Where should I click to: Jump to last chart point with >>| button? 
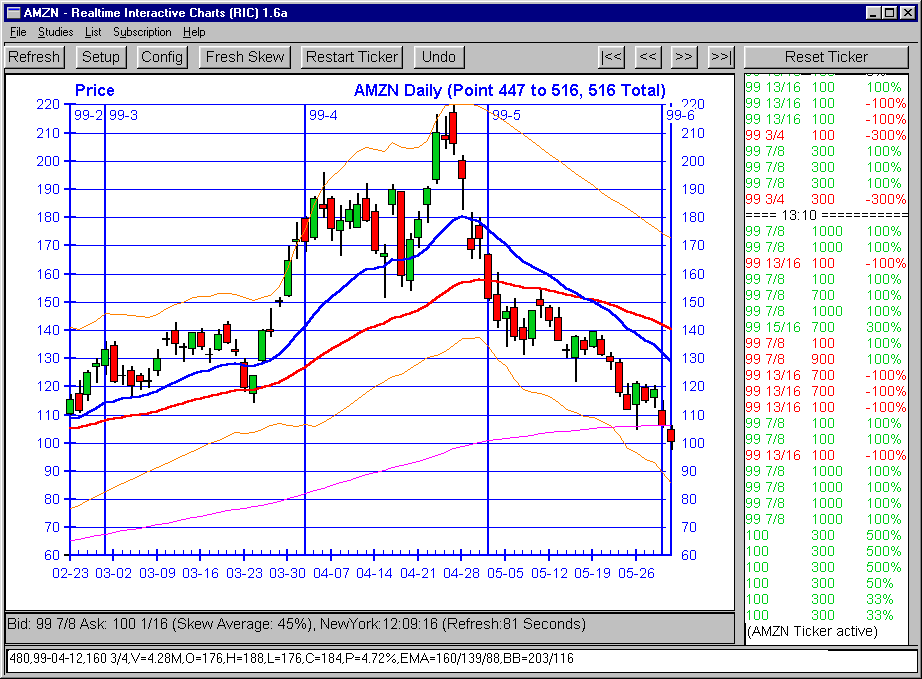[x=720, y=57]
